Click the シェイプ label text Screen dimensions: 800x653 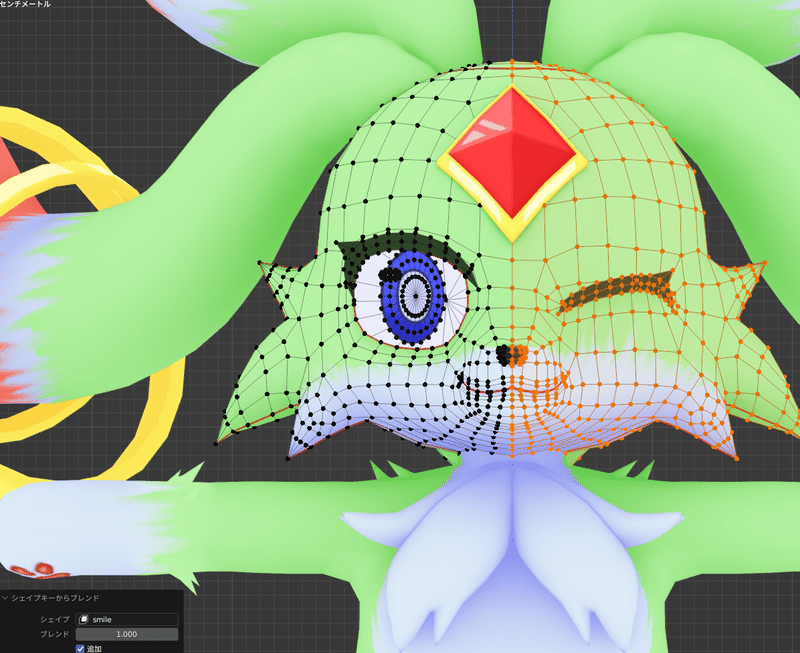[55, 619]
